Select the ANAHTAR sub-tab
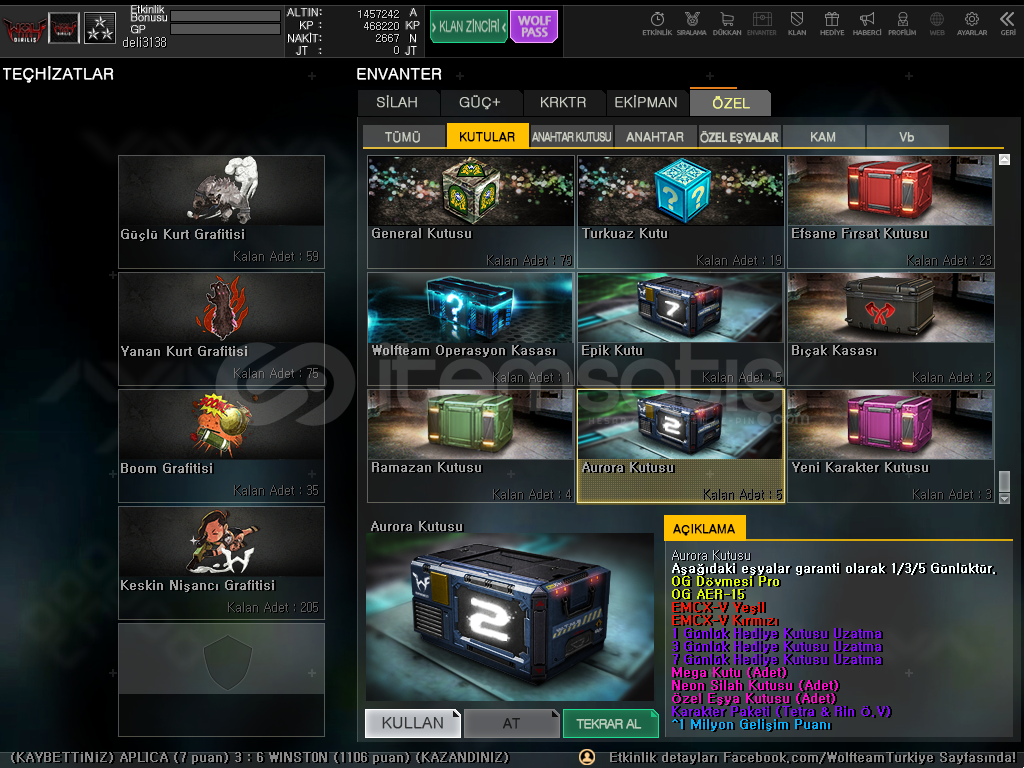1024x768 pixels. (655, 136)
